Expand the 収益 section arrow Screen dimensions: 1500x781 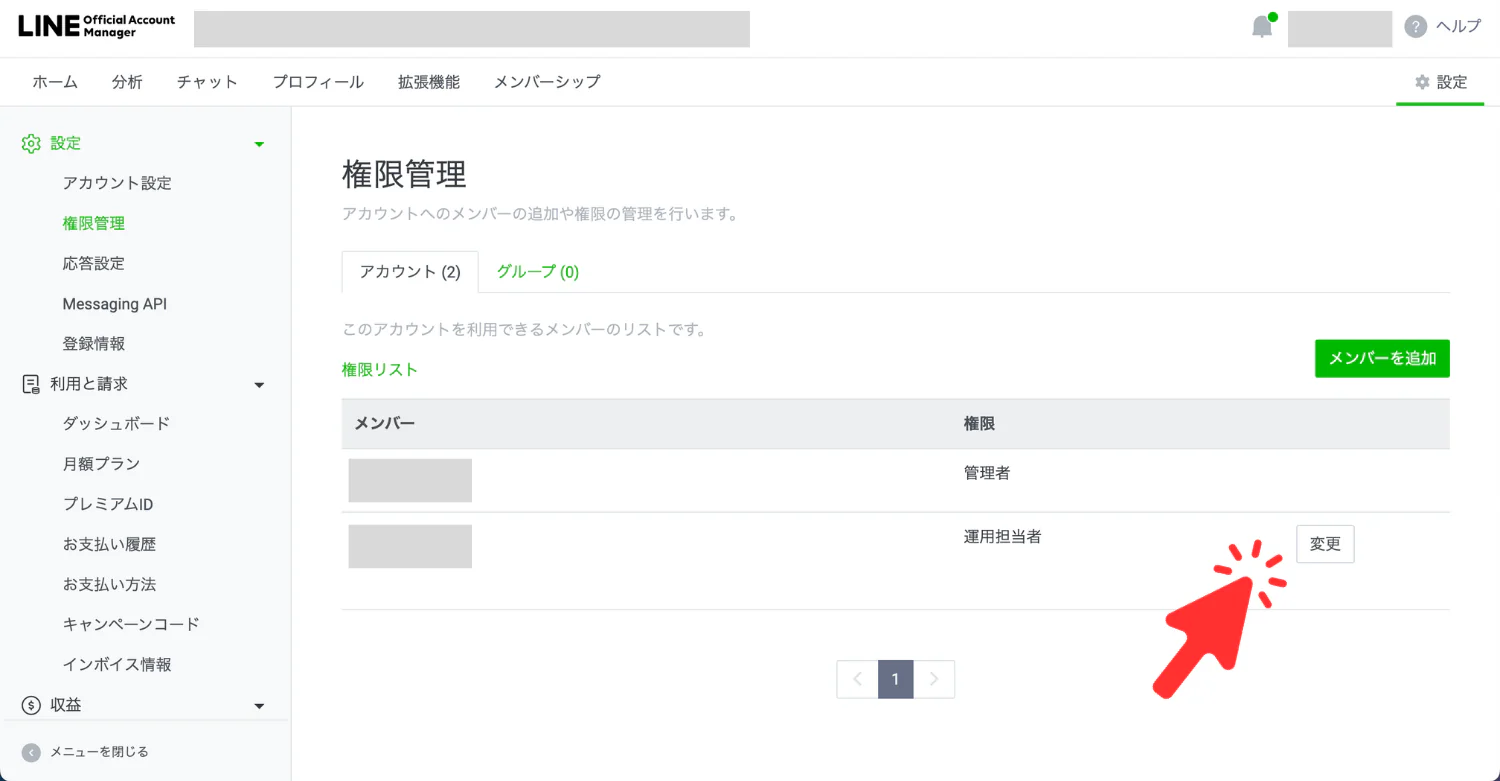(x=259, y=706)
